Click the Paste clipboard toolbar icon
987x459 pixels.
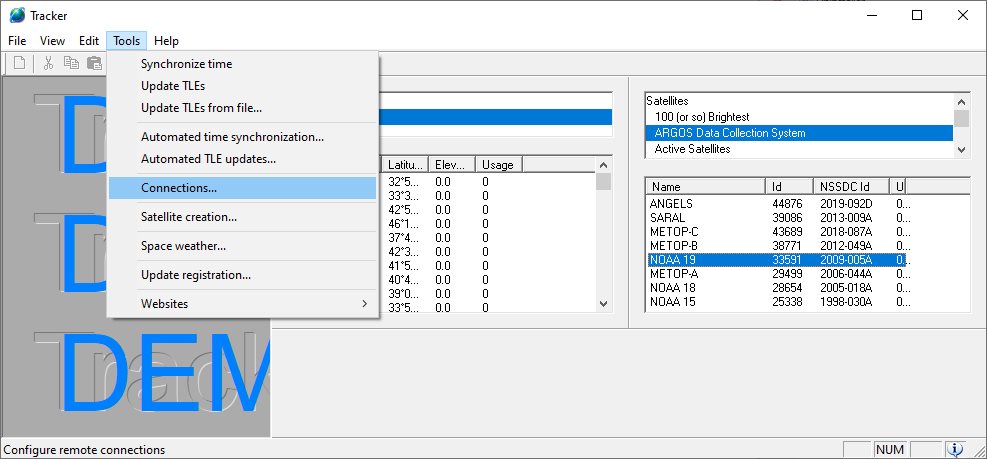(94, 63)
